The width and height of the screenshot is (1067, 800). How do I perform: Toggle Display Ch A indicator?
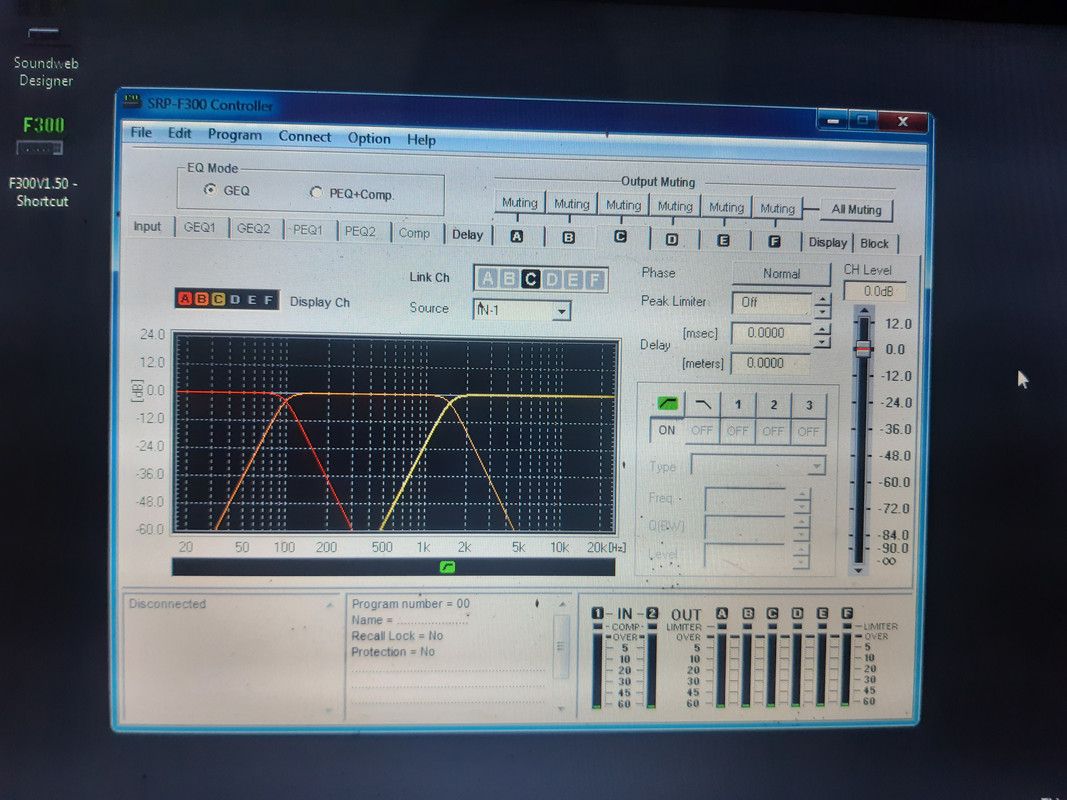(x=185, y=298)
